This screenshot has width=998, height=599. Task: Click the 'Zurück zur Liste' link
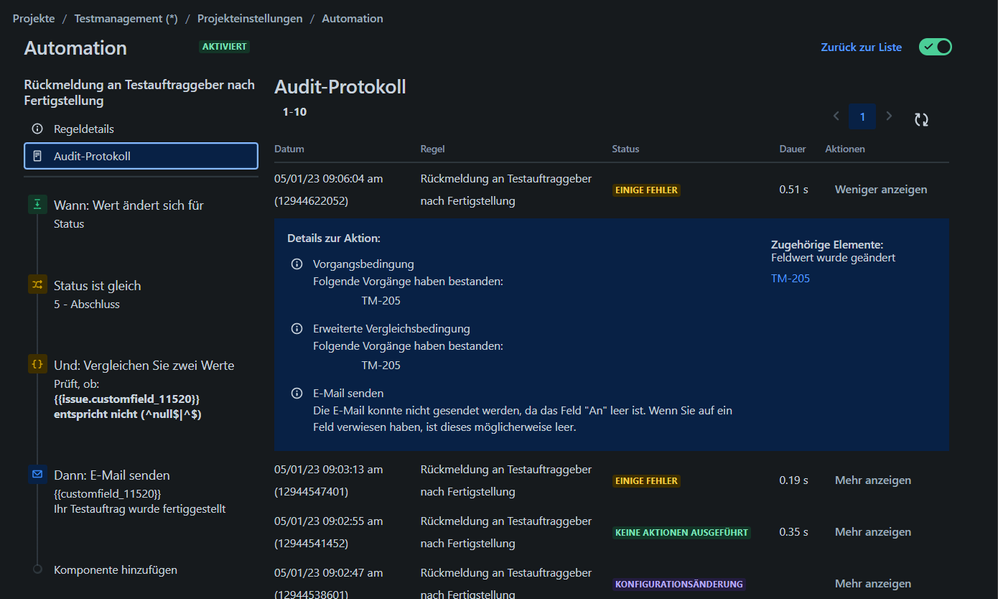tap(861, 46)
